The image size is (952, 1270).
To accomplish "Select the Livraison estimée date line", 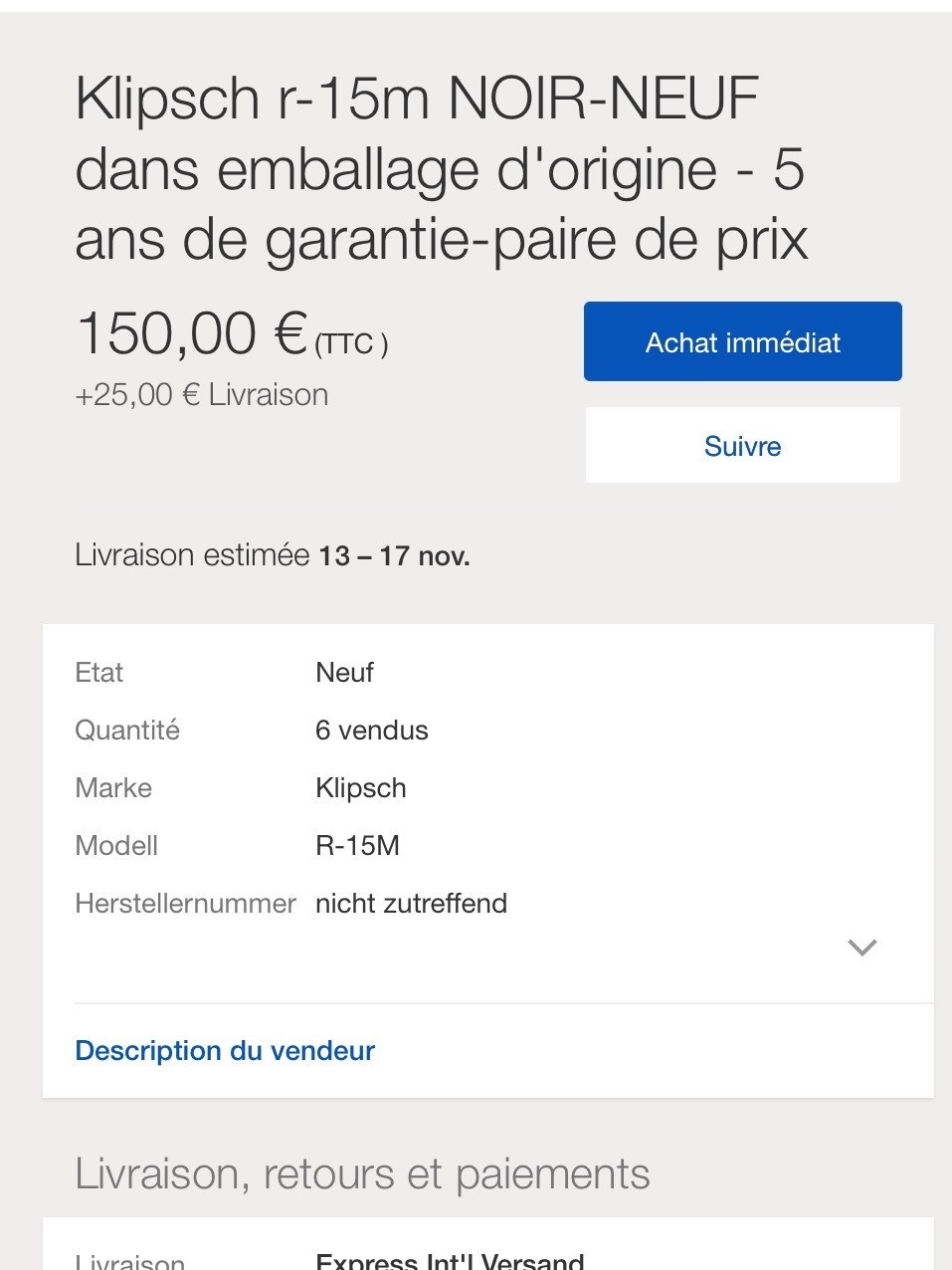I will click(x=273, y=555).
